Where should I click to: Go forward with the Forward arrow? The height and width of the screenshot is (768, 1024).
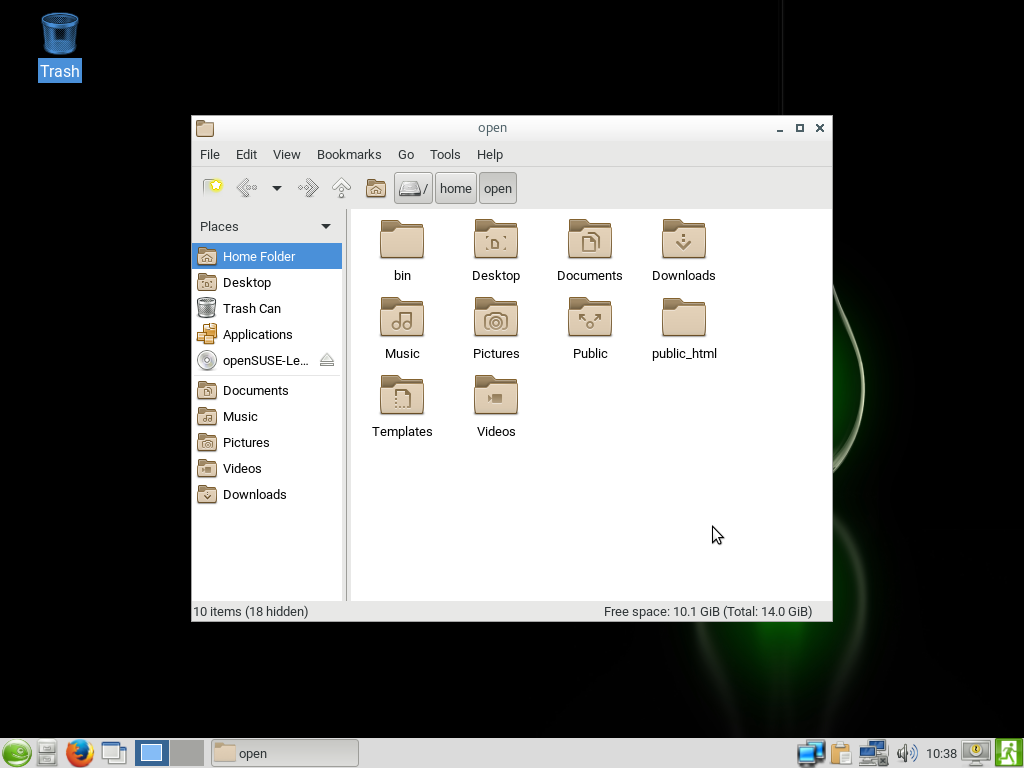pyautogui.click(x=307, y=187)
